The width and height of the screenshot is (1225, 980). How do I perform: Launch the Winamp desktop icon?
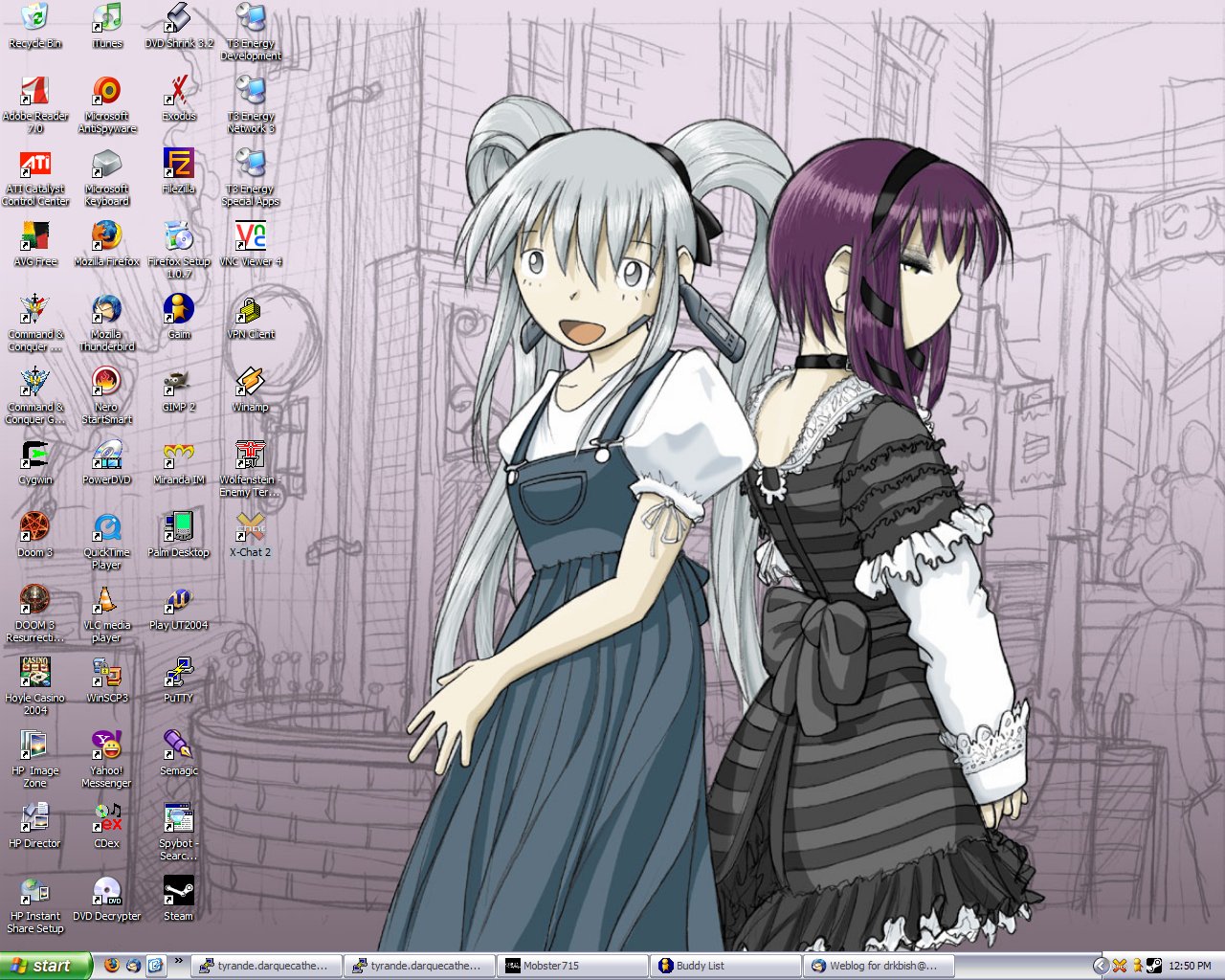pos(251,390)
